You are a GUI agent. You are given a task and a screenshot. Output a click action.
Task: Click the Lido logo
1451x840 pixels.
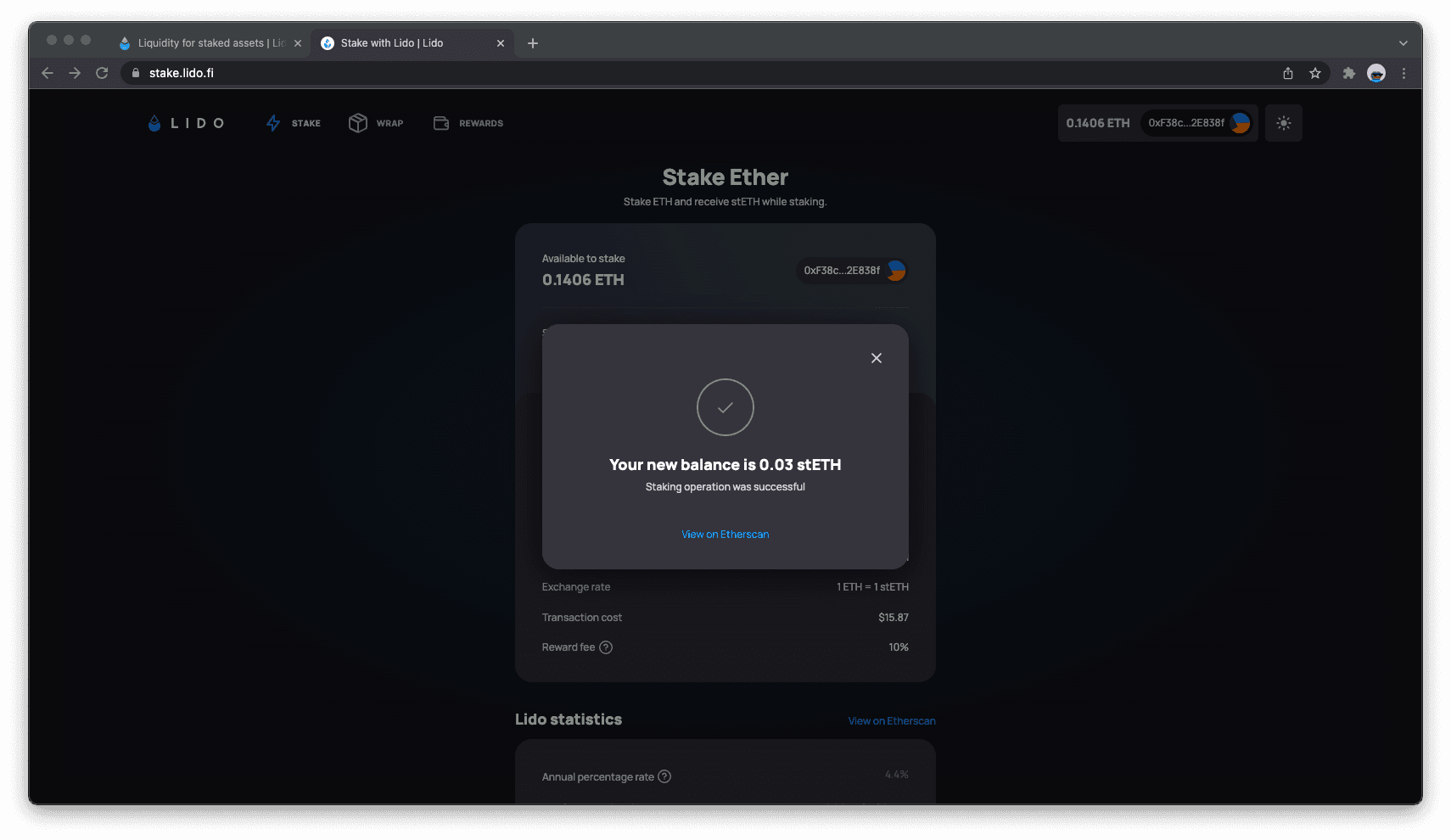point(186,123)
